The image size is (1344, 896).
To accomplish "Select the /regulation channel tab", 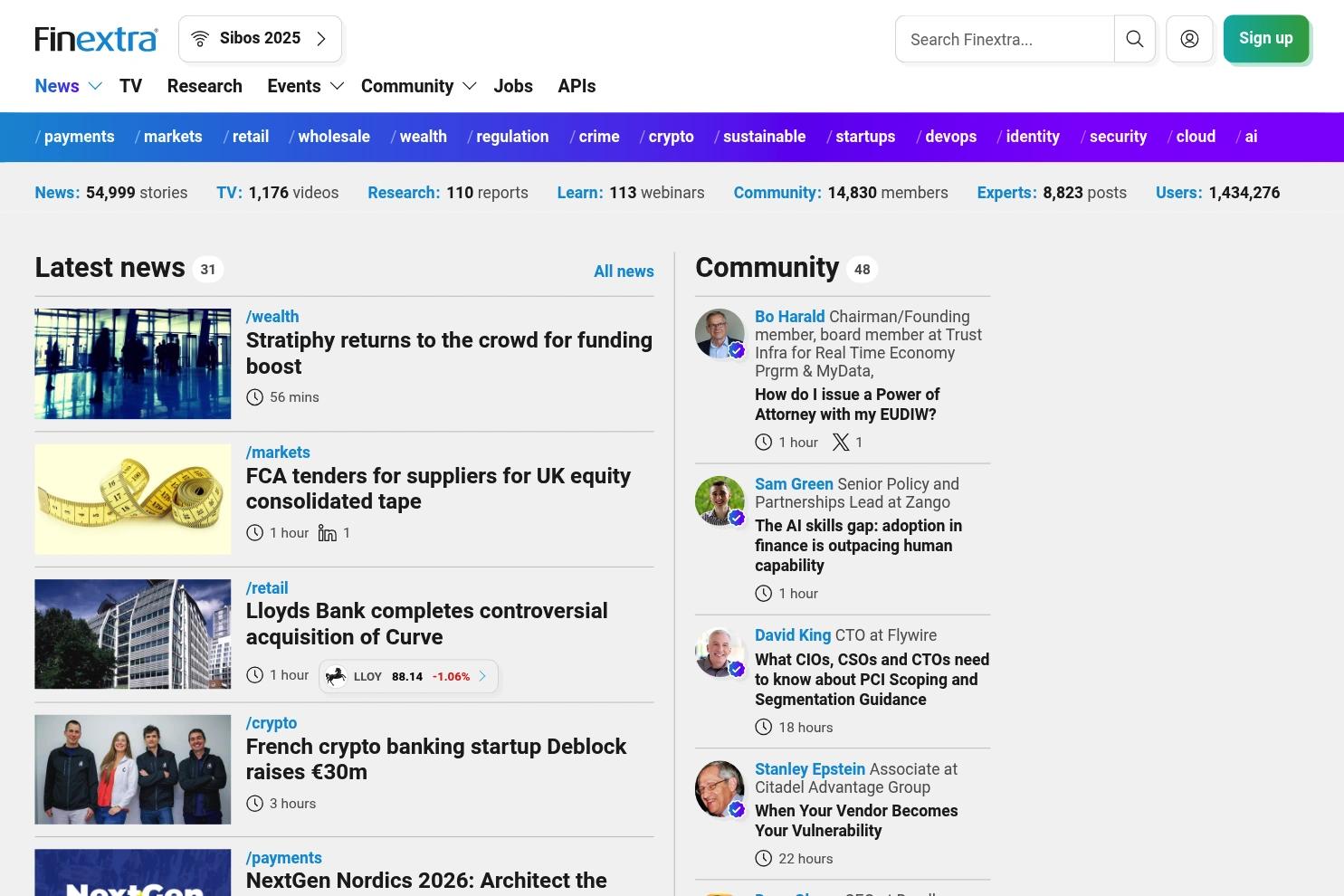I will 508,137.
